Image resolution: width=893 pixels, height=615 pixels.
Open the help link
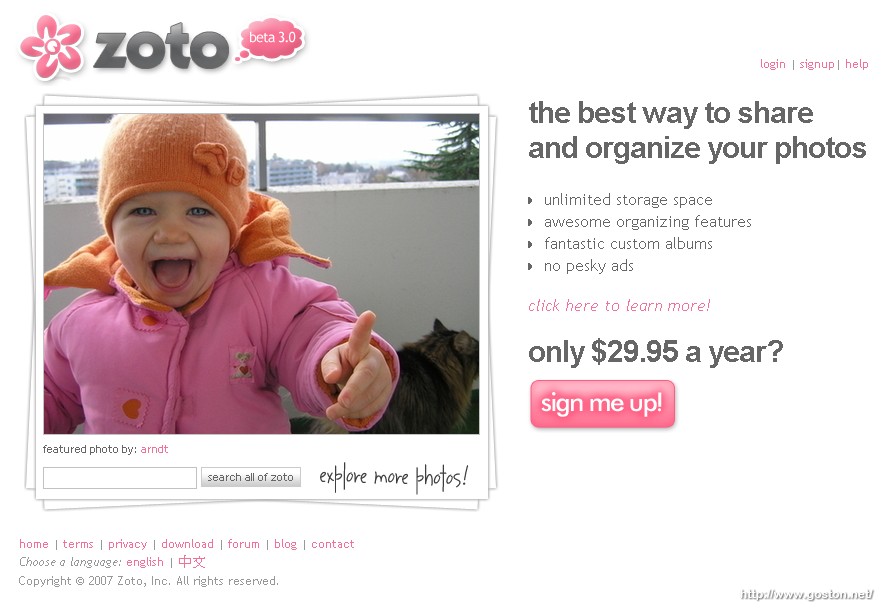[x=857, y=64]
